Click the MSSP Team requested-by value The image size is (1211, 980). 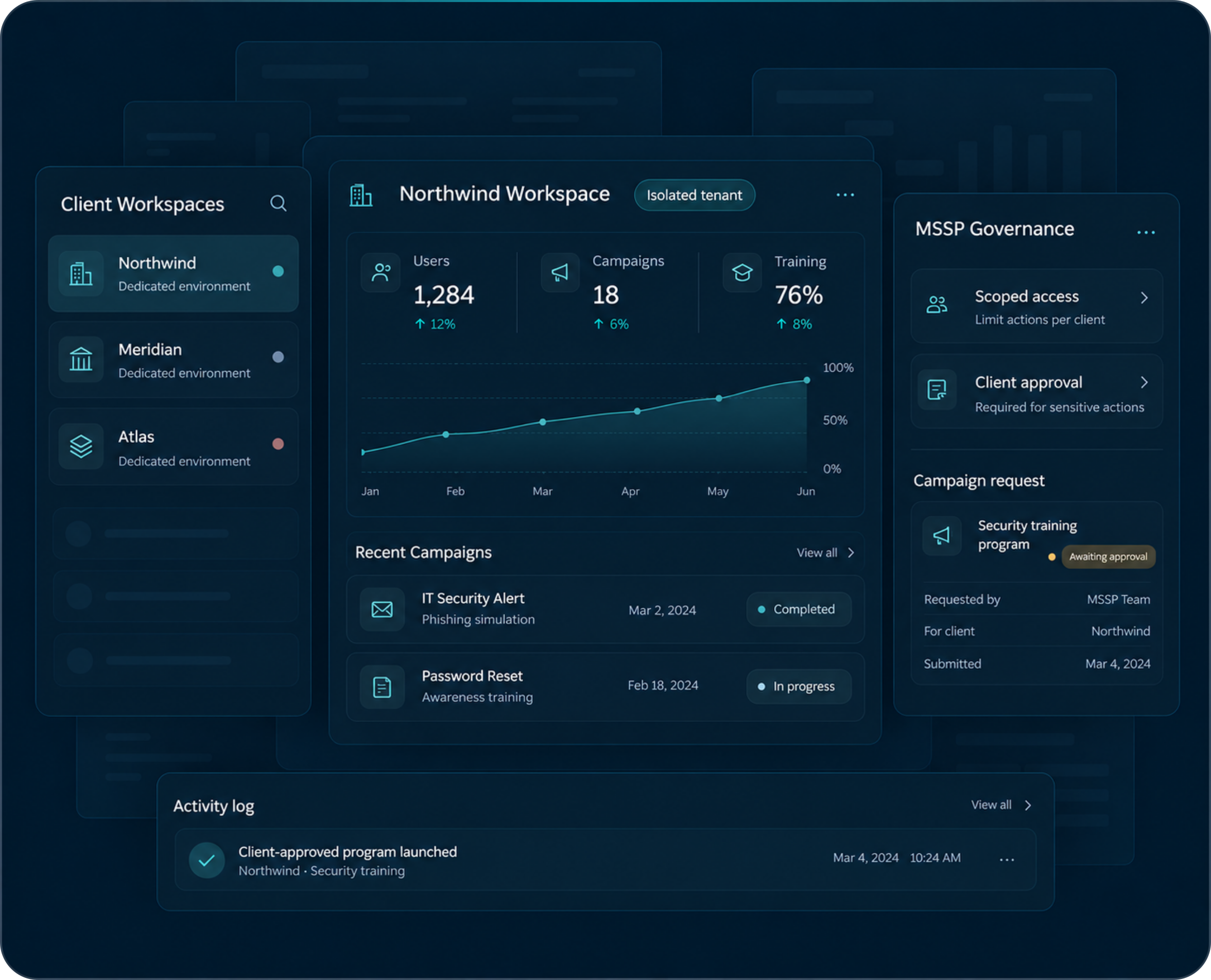[1118, 600]
